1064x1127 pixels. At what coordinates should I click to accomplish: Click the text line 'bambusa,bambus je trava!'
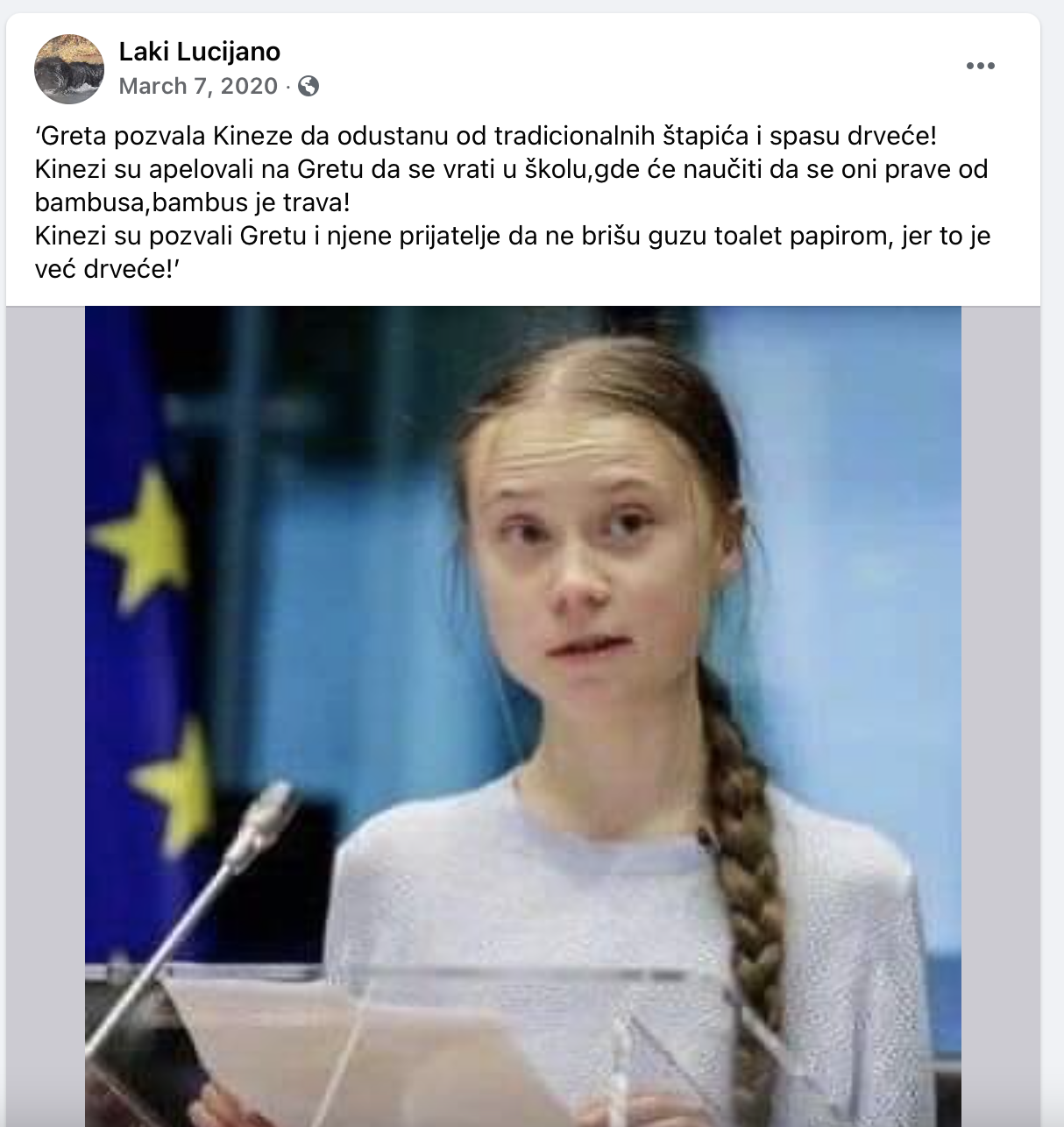193,202
